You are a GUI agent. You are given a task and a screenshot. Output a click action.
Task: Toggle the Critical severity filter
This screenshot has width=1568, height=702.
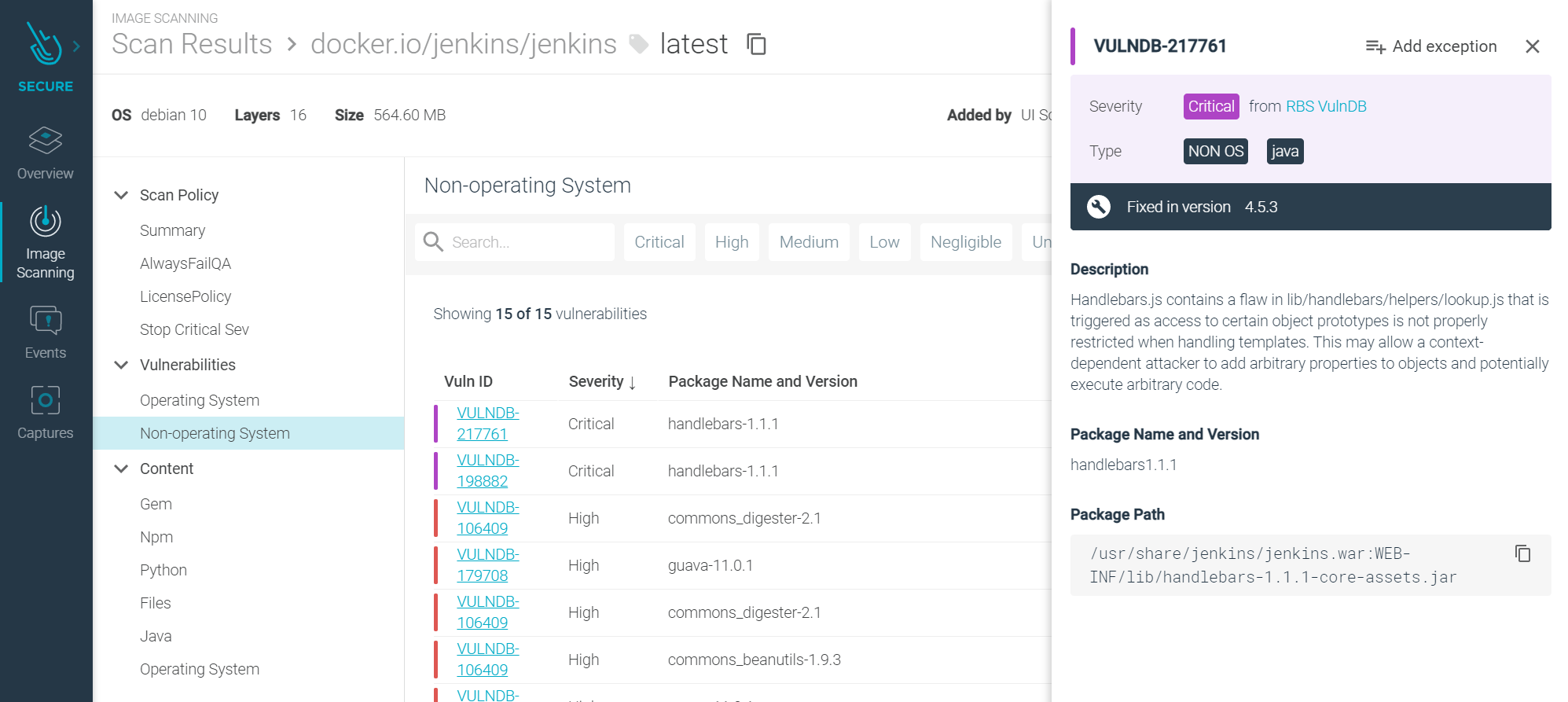(659, 242)
